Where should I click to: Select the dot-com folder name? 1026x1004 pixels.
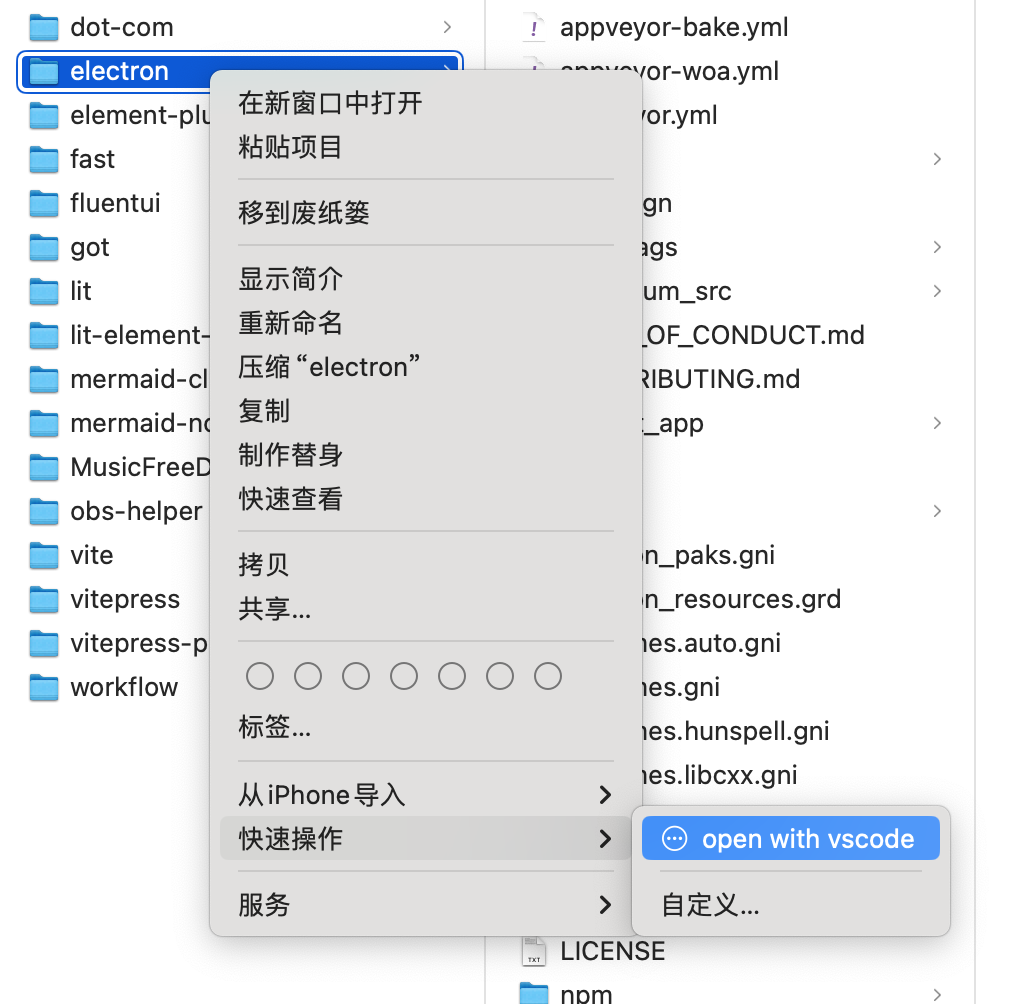point(122,27)
